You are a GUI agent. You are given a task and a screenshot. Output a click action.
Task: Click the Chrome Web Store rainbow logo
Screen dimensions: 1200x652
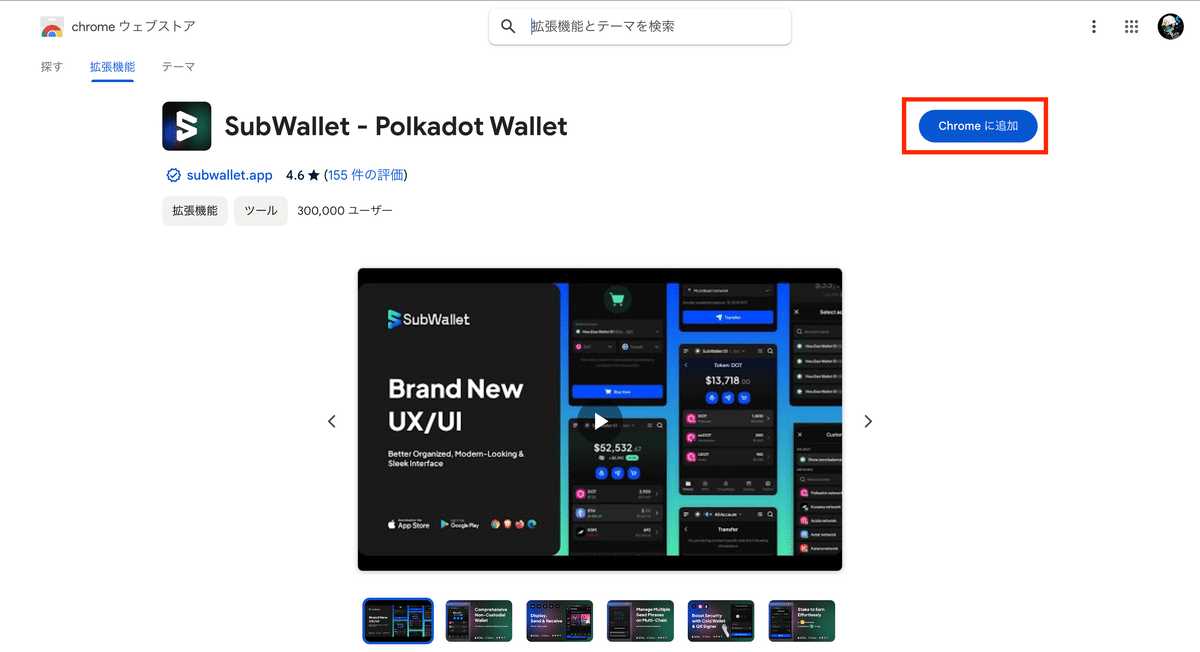pyautogui.click(x=52, y=27)
